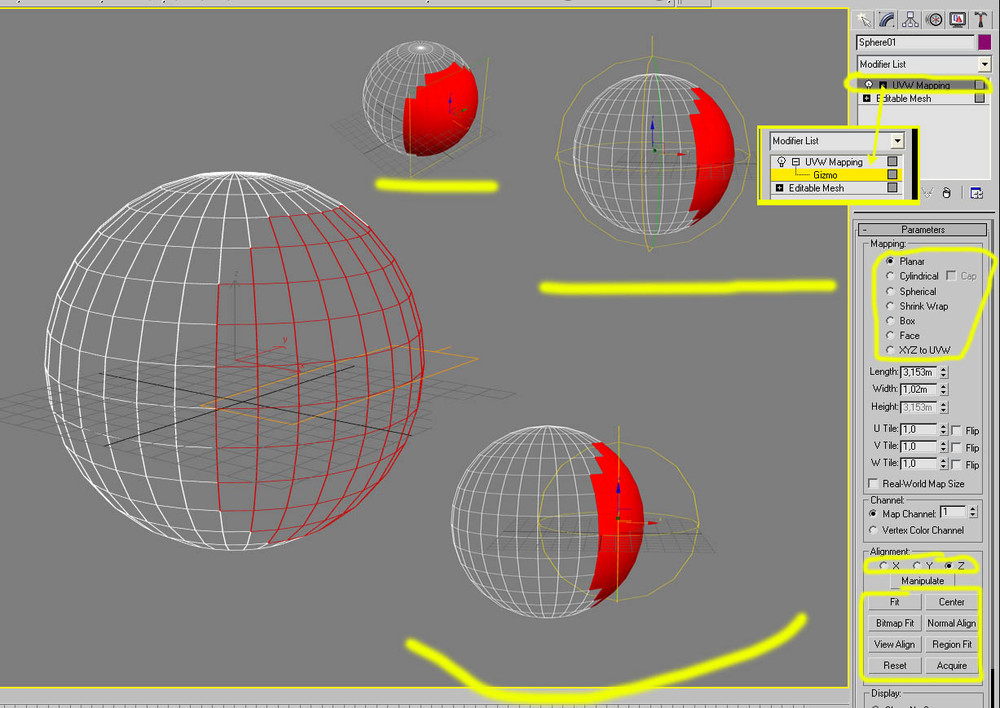Viewport: 1000px width, 708px height.
Task: Select XYZ to UVW mapping option
Action: [890, 350]
